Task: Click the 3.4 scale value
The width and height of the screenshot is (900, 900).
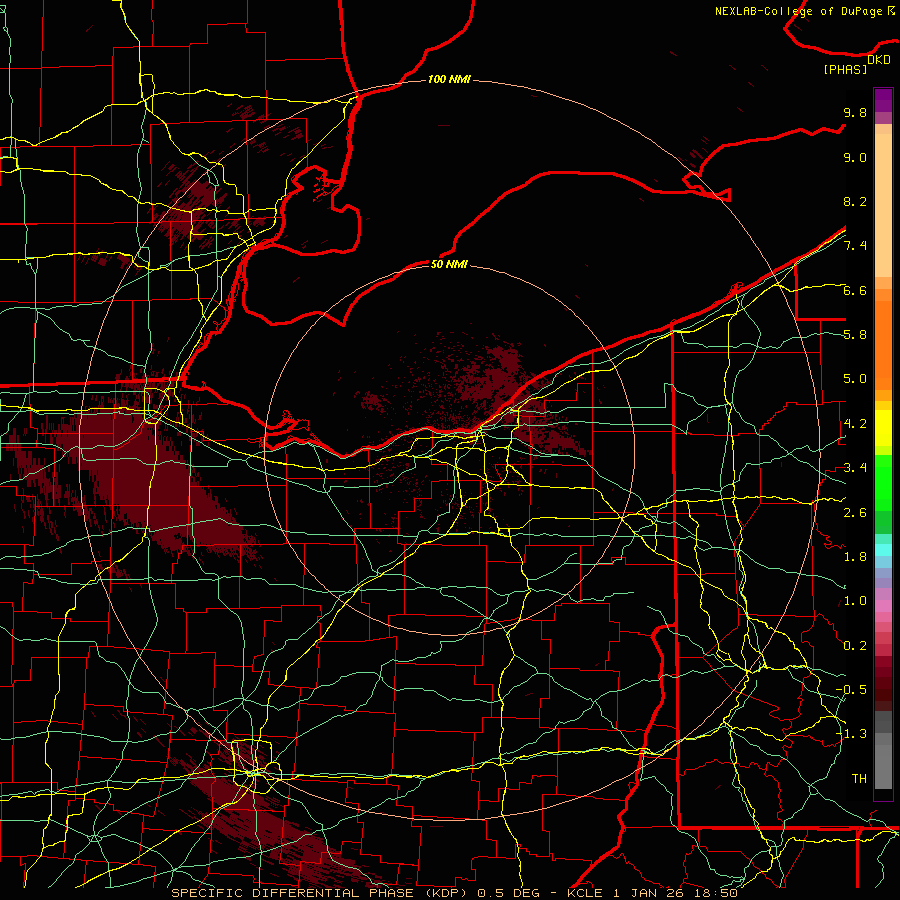Action: pyautogui.click(x=855, y=468)
